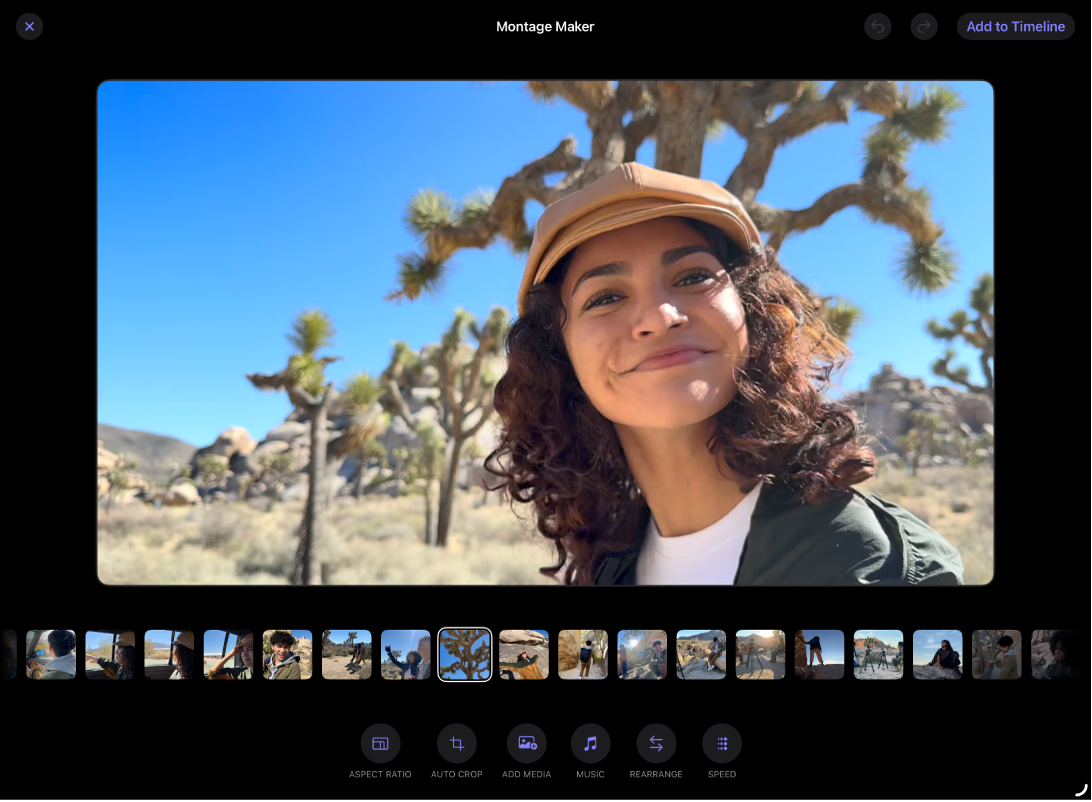Open the Music picker
The height and width of the screenshot is (802, 1092).
click(590, 744)
